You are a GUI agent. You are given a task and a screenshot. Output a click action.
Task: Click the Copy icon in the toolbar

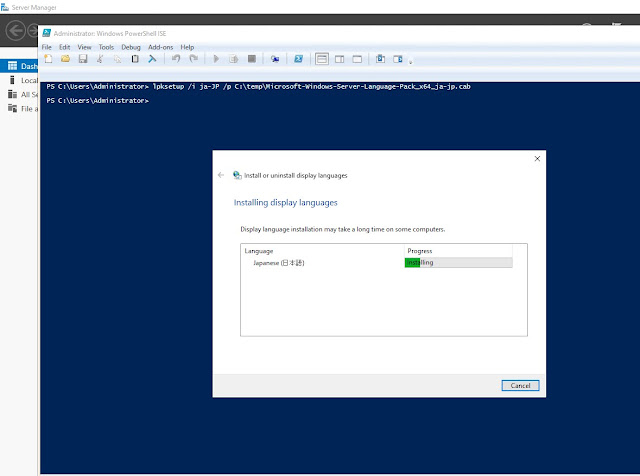(x=118, y=59)
